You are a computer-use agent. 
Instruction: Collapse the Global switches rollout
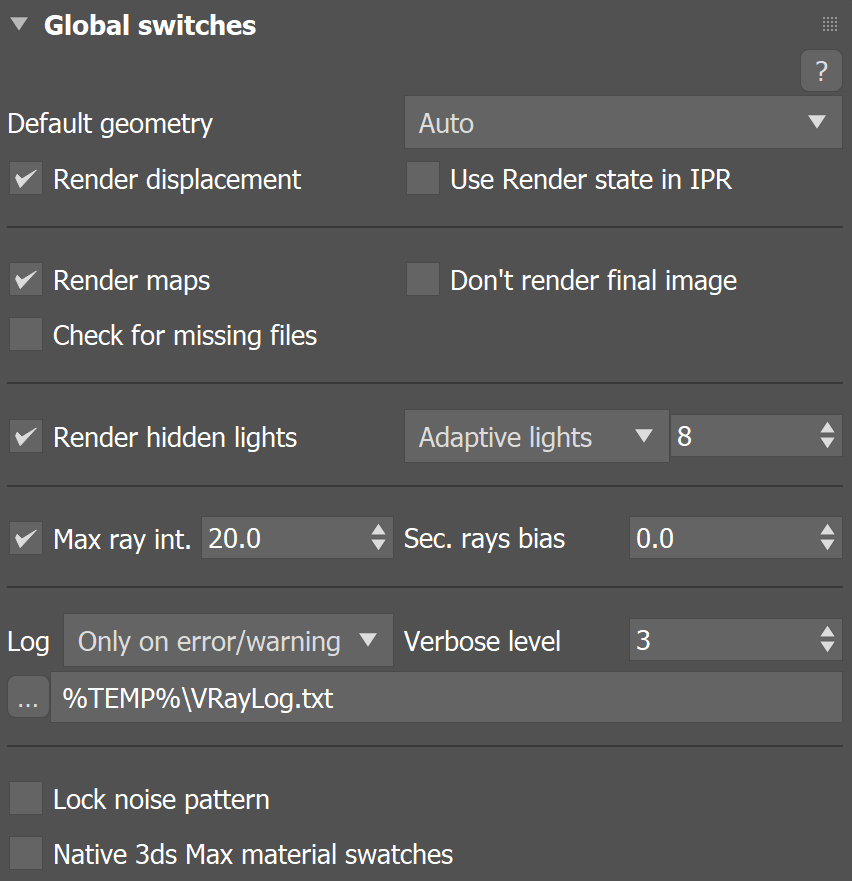[17, 24]
